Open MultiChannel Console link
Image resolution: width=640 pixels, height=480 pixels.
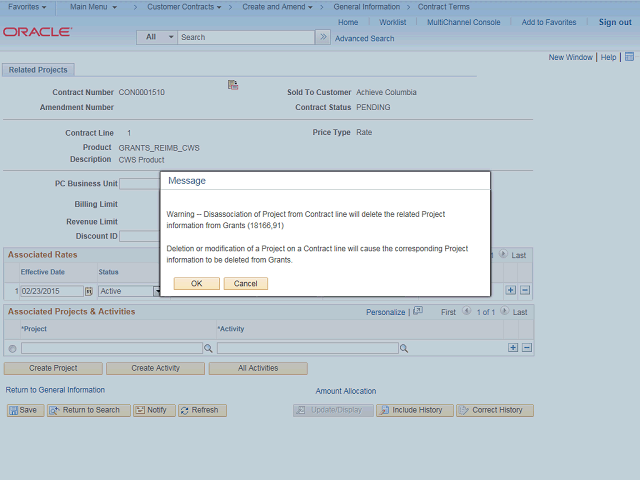[463, 22]
